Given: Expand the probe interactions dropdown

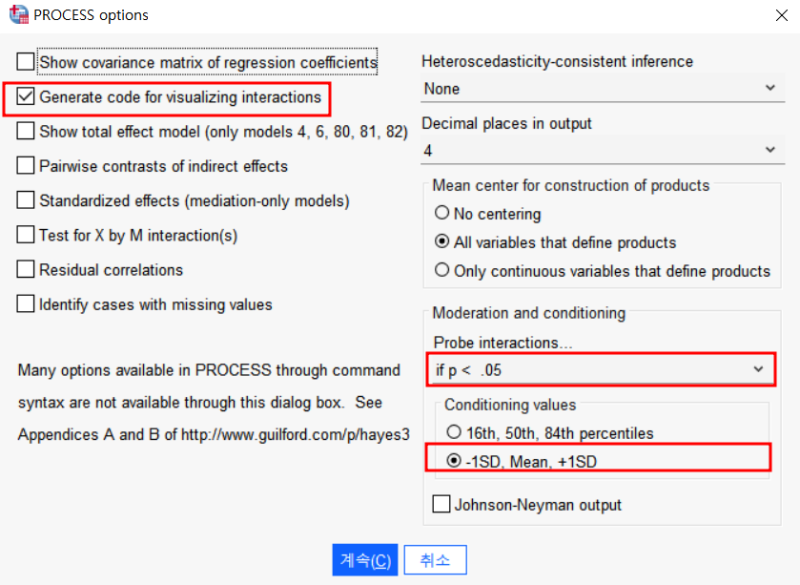Looking at the screenshot, I should pyautogui.click(x=758, y=368).
